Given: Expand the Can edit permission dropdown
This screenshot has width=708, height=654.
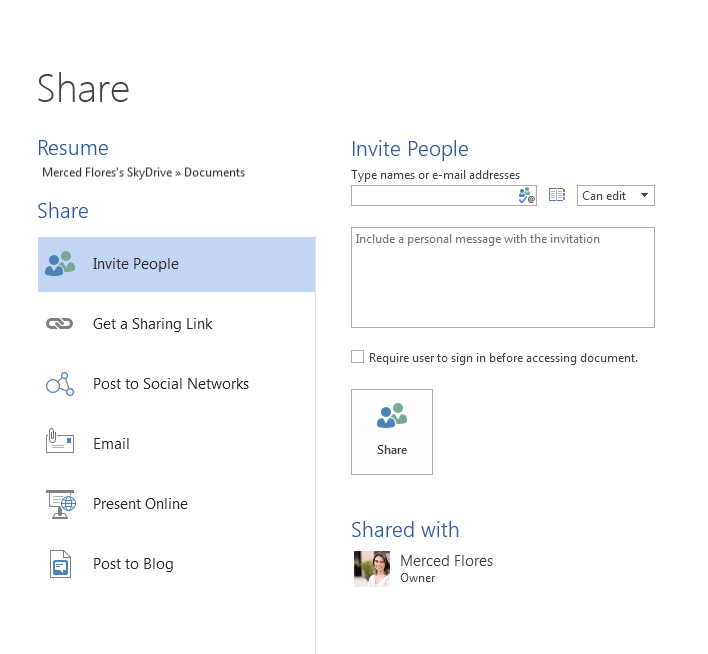Looking at the screenshot, I should 615,196.
